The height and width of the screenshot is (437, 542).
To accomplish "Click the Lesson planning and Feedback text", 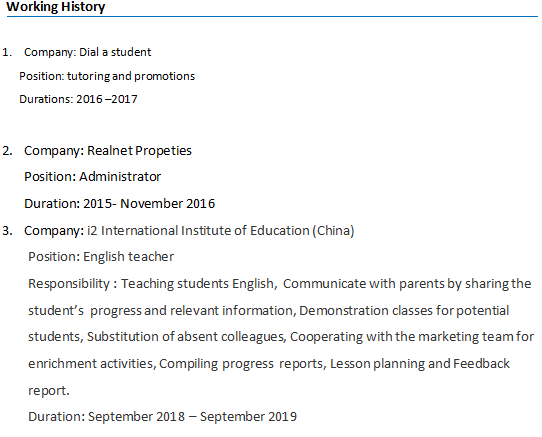I will tap(420, 364).
